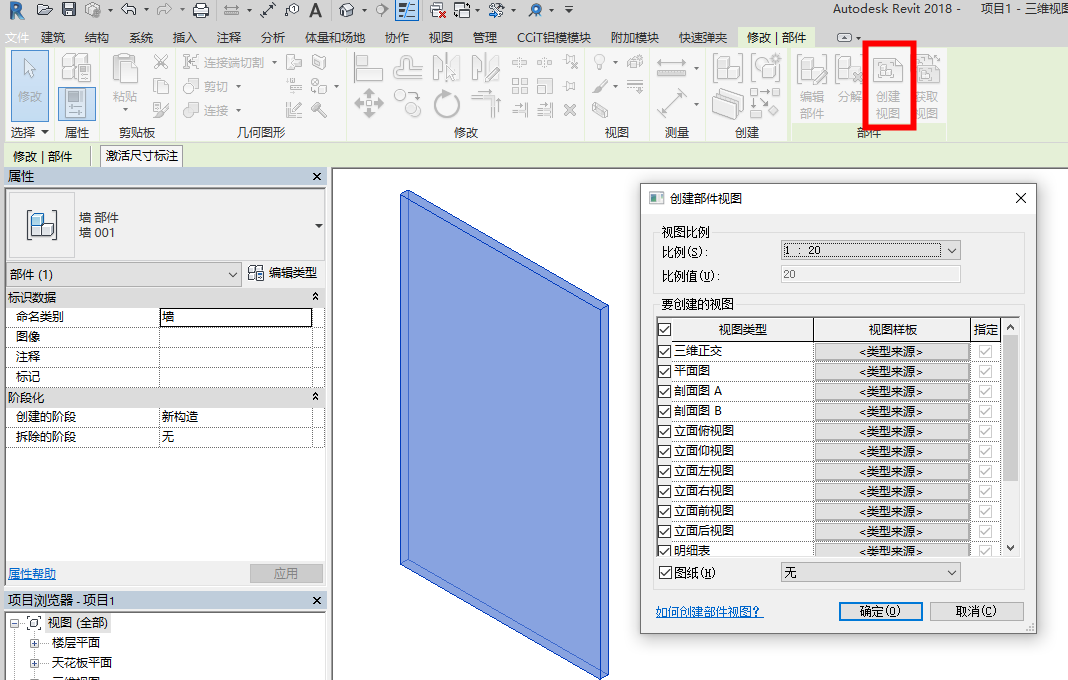This screenshot has width=1068, height=680.
Task: Click the Edit Assembly (编辑部件) button
Action: [812, 87]
